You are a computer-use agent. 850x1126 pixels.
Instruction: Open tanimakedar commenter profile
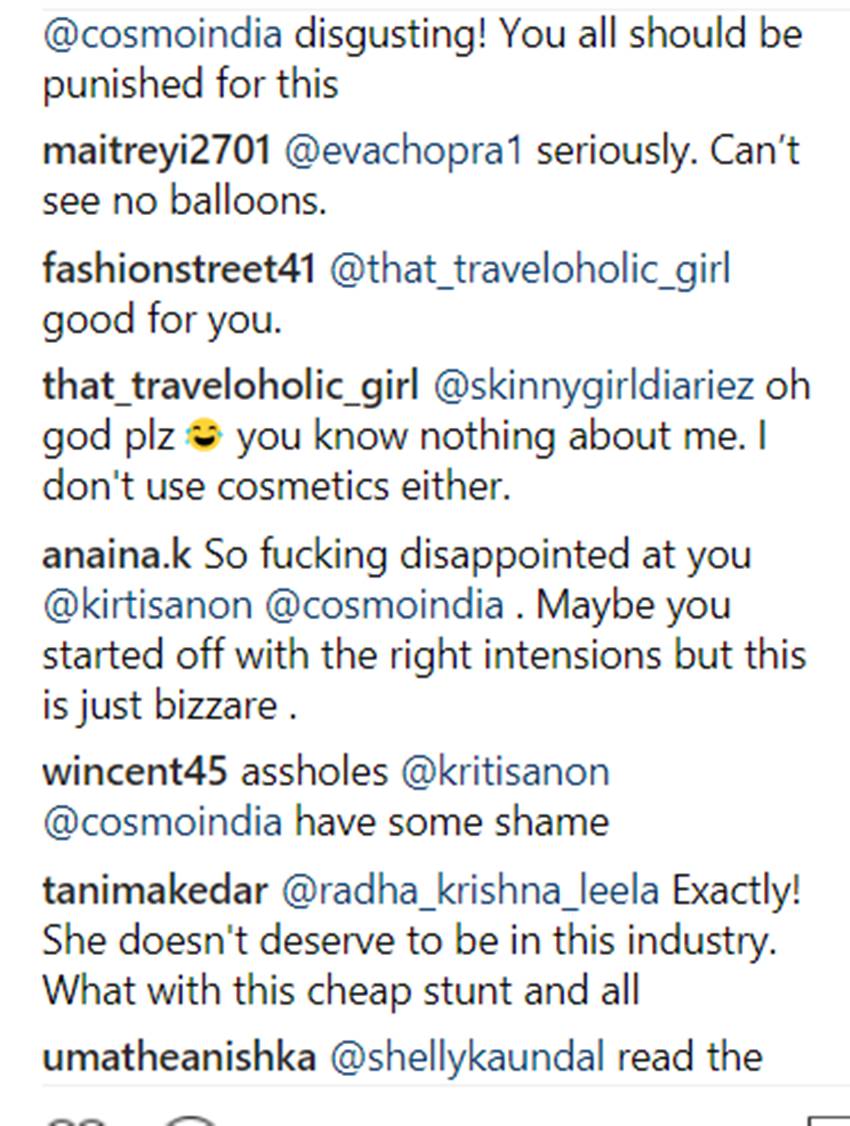pyautogui.click(x=155, y=890)
